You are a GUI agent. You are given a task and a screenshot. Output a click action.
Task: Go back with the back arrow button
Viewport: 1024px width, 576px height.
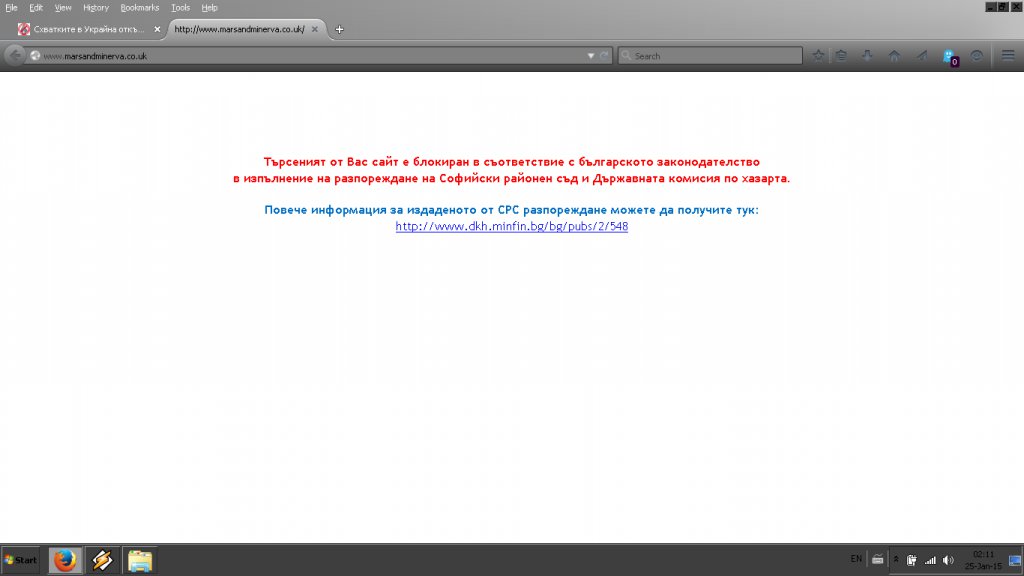click(15, 56)
